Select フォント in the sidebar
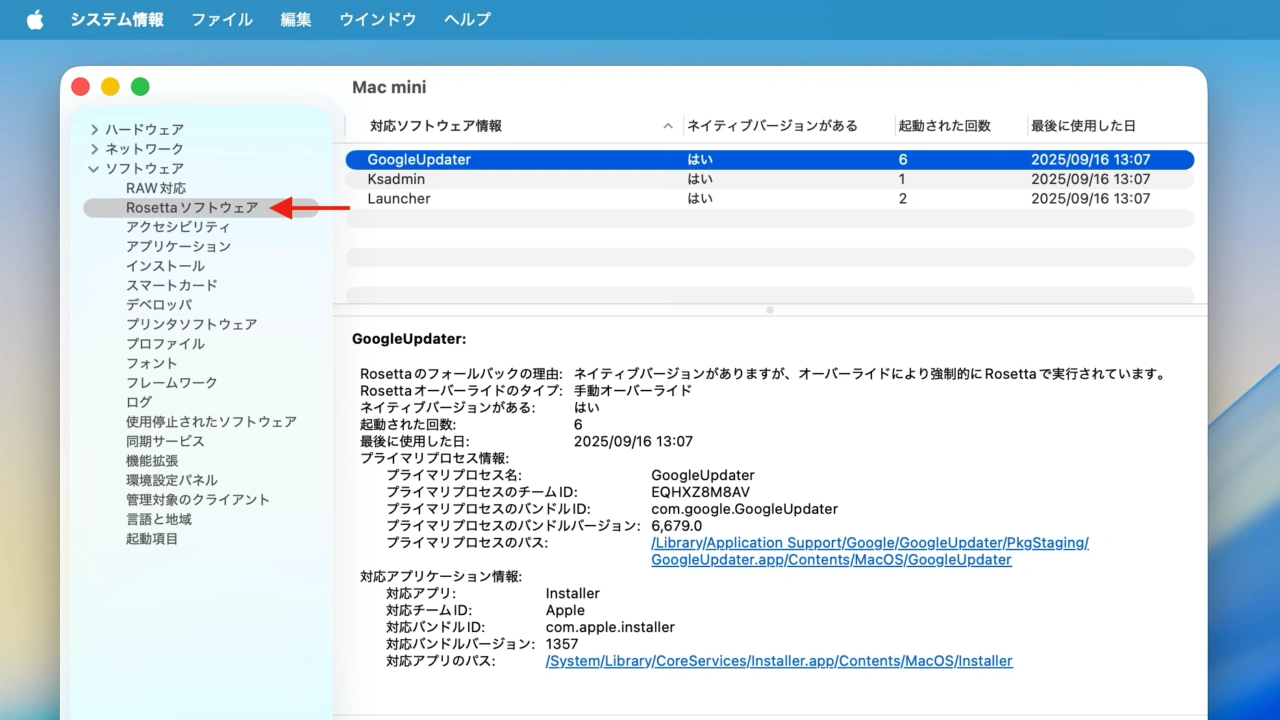 click(x=151, y=363)
